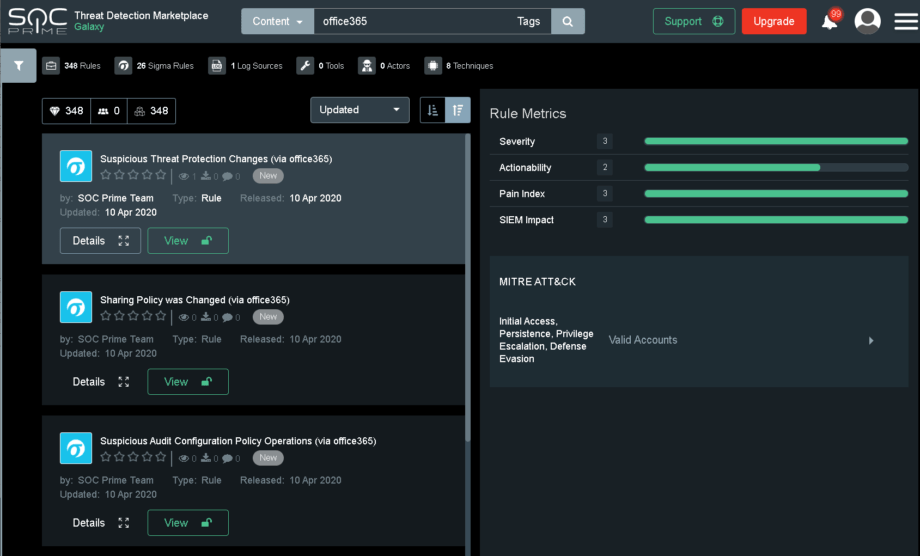Viewport: 920px width, 556px height.
Task: Click views eye icon on Suspicious Audit rule
Action: 184,459
